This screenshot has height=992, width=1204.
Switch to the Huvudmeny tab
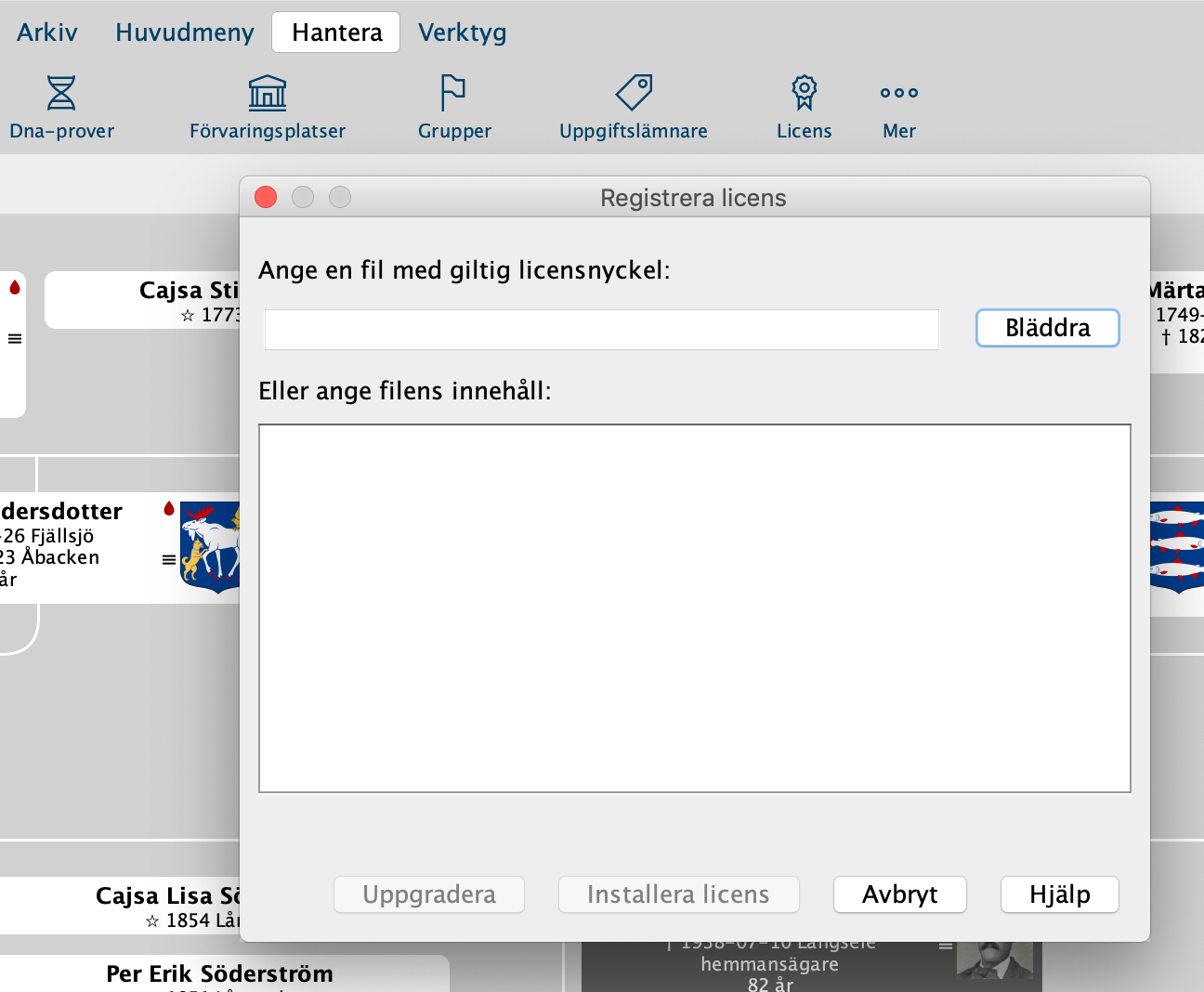click(x=184, y=33)
